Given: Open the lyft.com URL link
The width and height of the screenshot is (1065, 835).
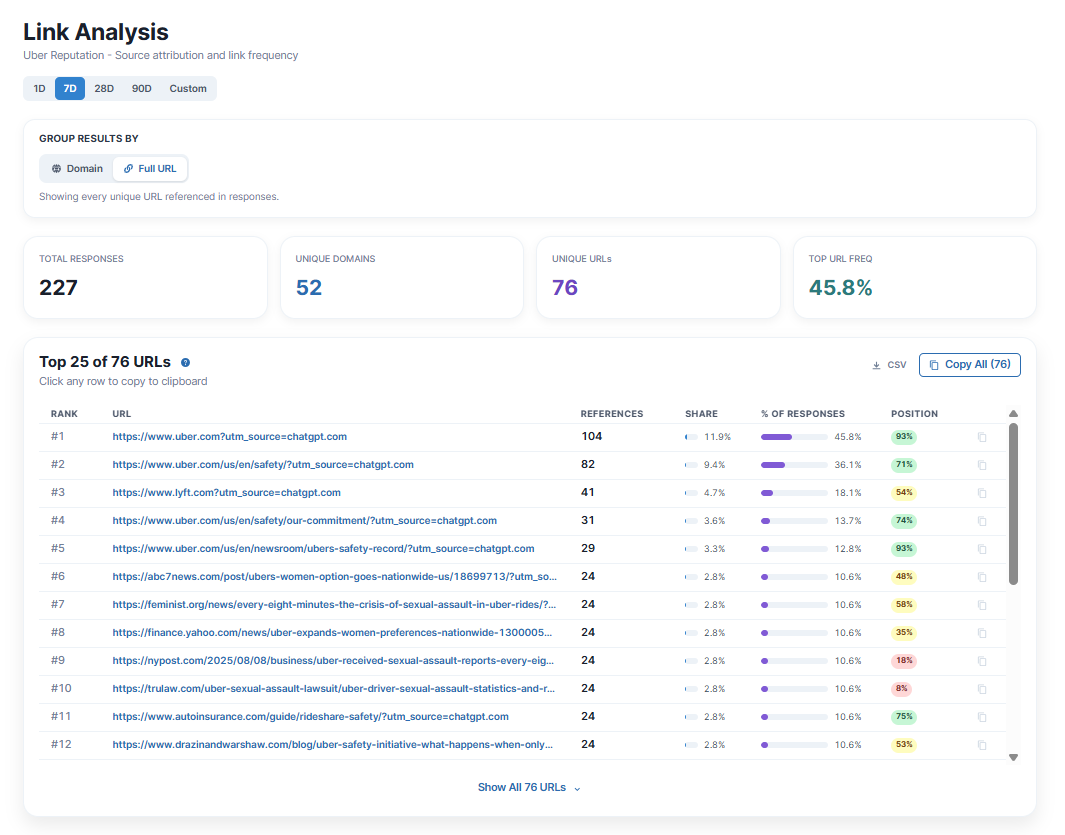Looking at the screenshot, I should (226, 493).
